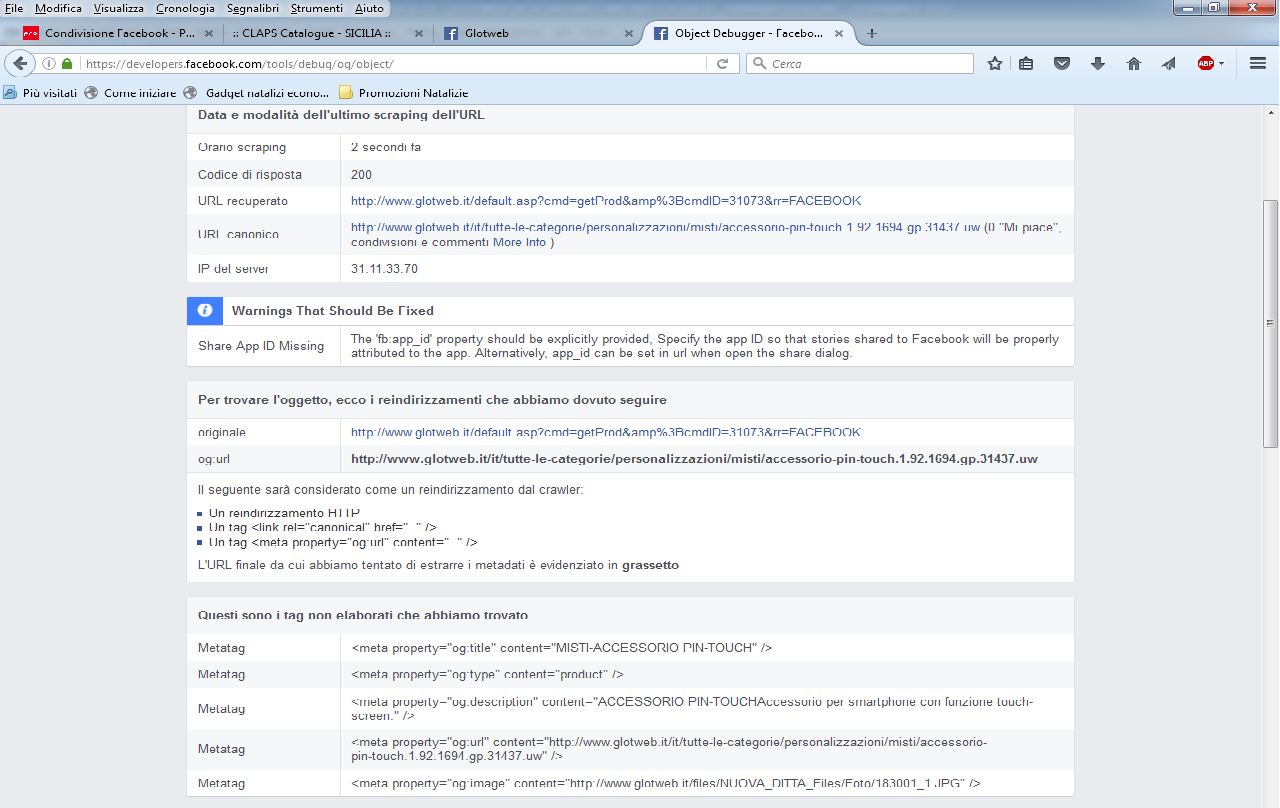Open the File menu
The height and width of the screenshot is (808, 1280).
click(14, 8)
